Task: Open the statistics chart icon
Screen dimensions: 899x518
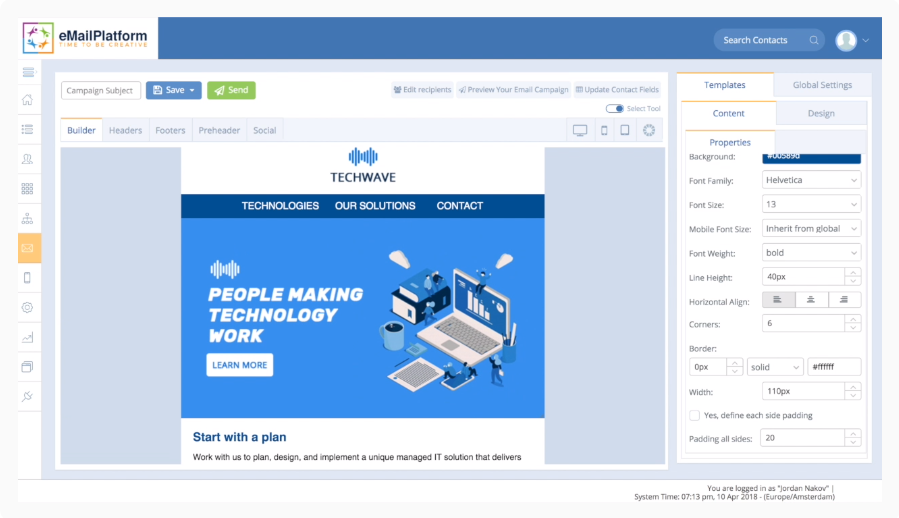Action: point(28,337)
